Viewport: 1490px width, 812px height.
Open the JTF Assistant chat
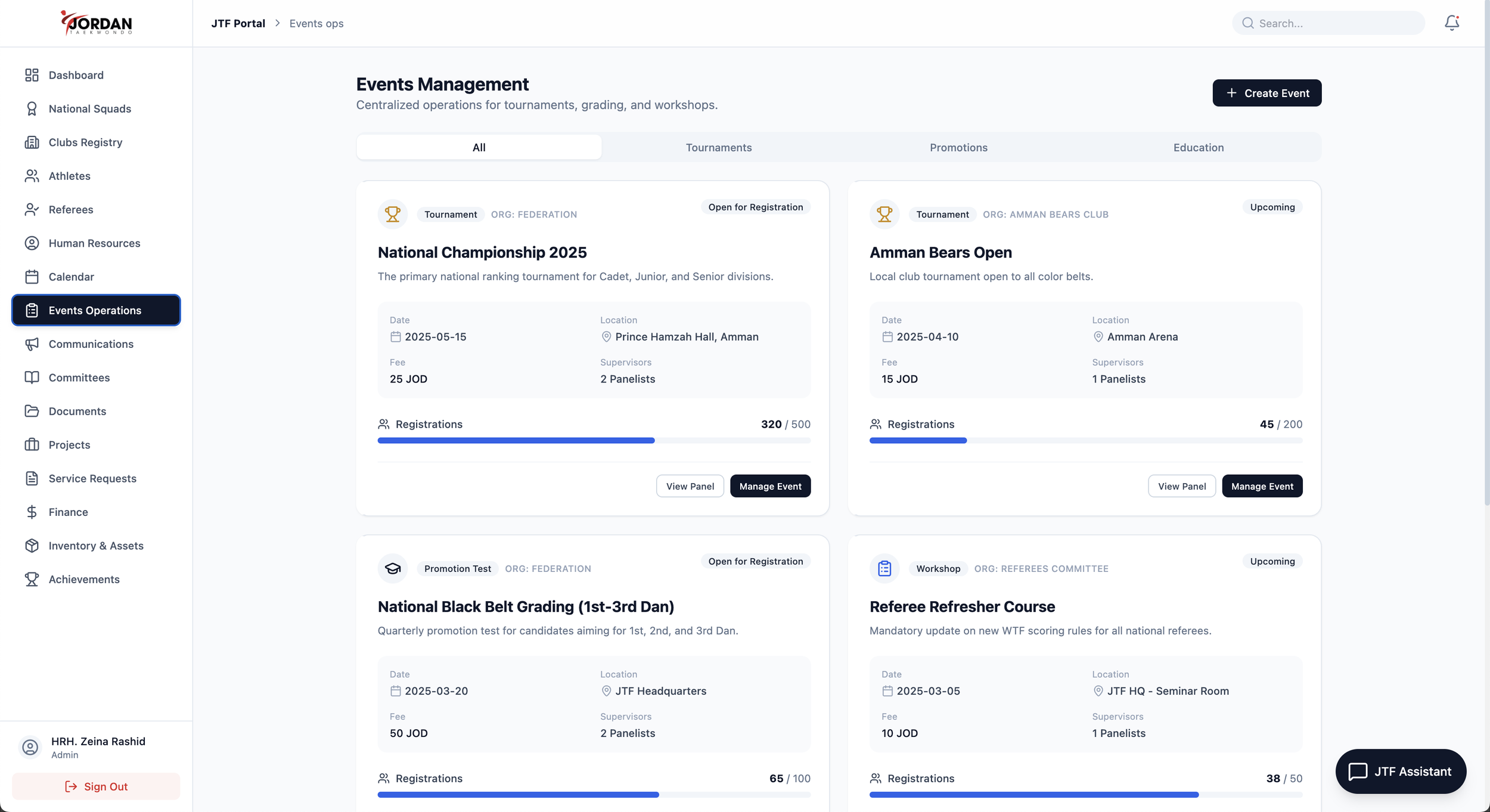(x=1401, y=771)
